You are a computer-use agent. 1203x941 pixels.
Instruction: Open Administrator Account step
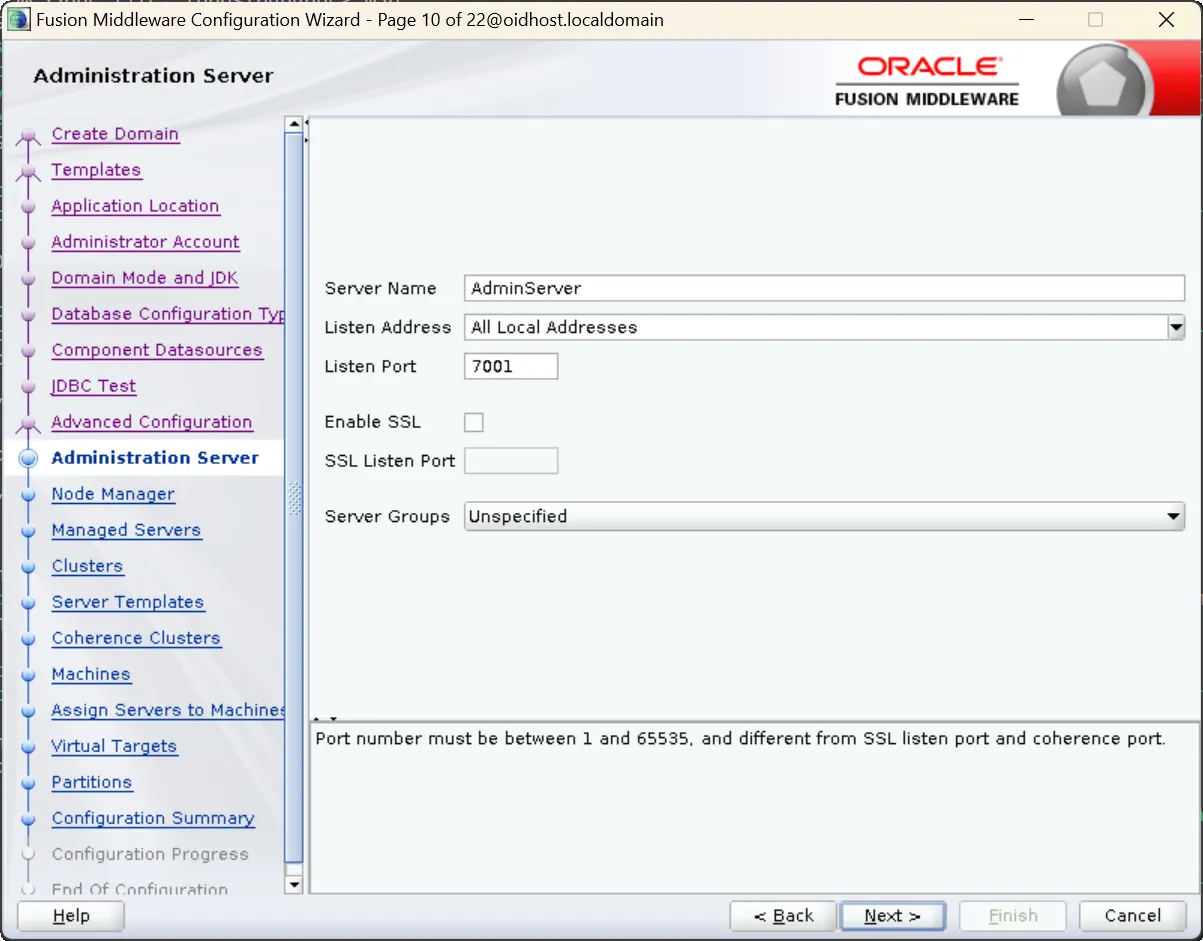(x=145, y=242)
